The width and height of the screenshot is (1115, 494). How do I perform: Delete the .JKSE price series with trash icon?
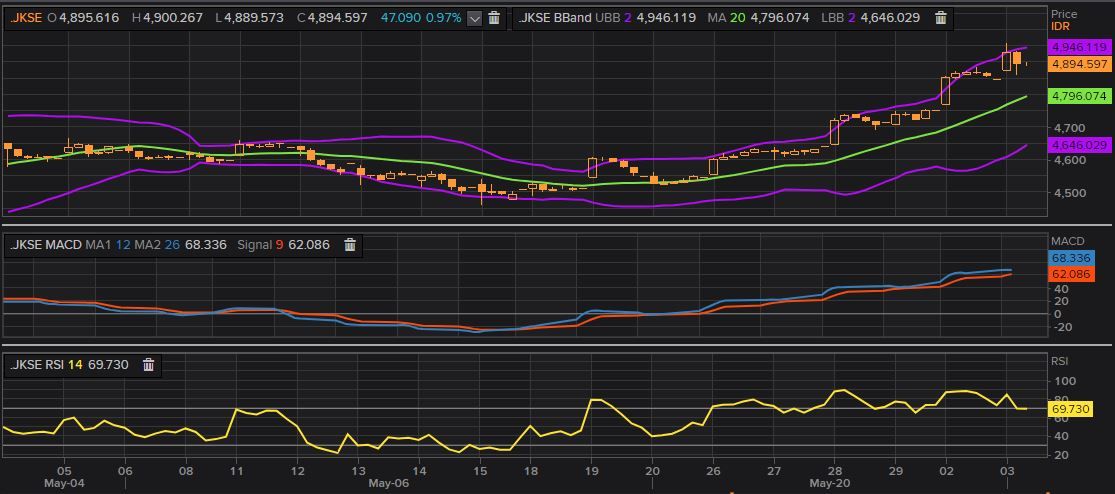(494, 18)
